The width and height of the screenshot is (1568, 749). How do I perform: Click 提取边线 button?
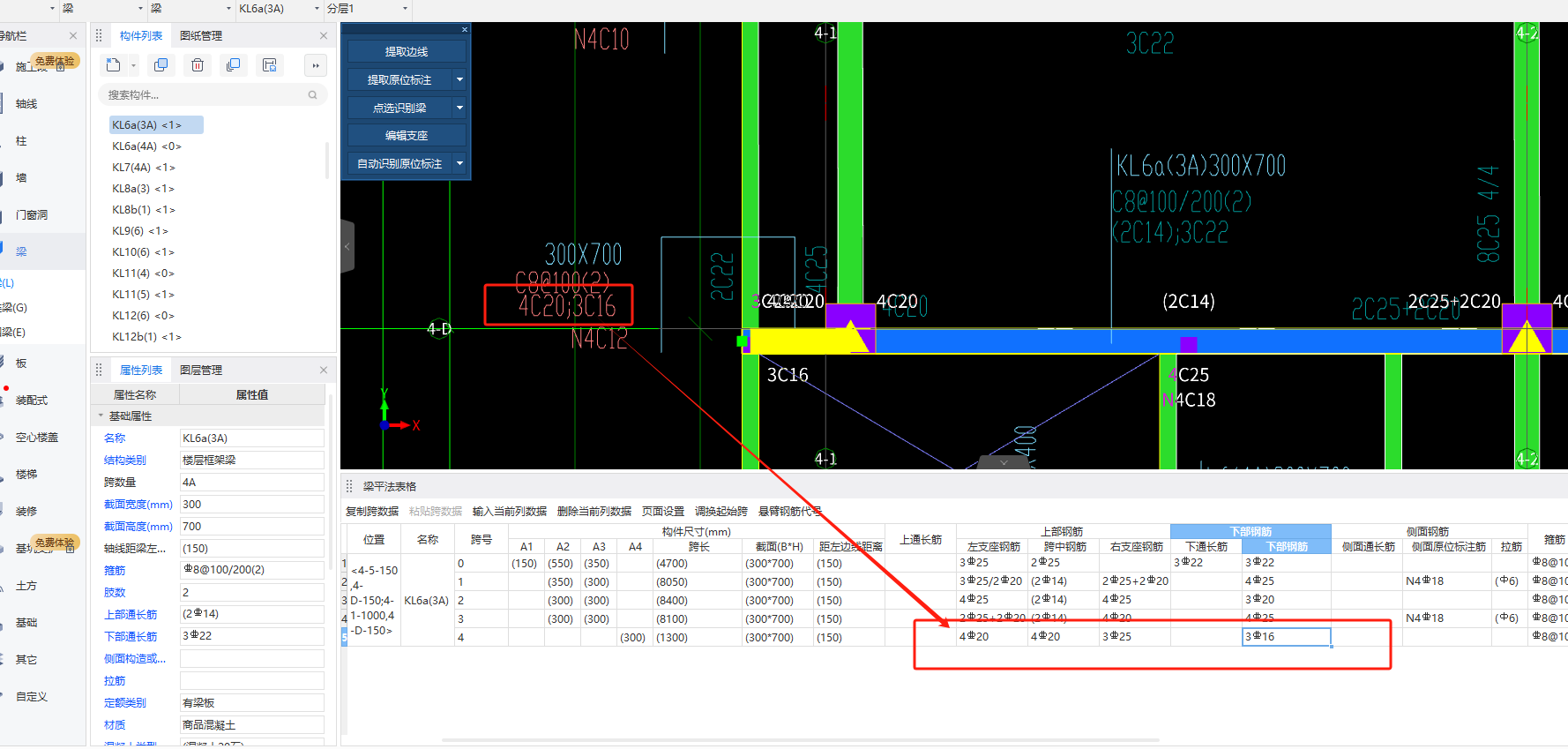[406, 52]
